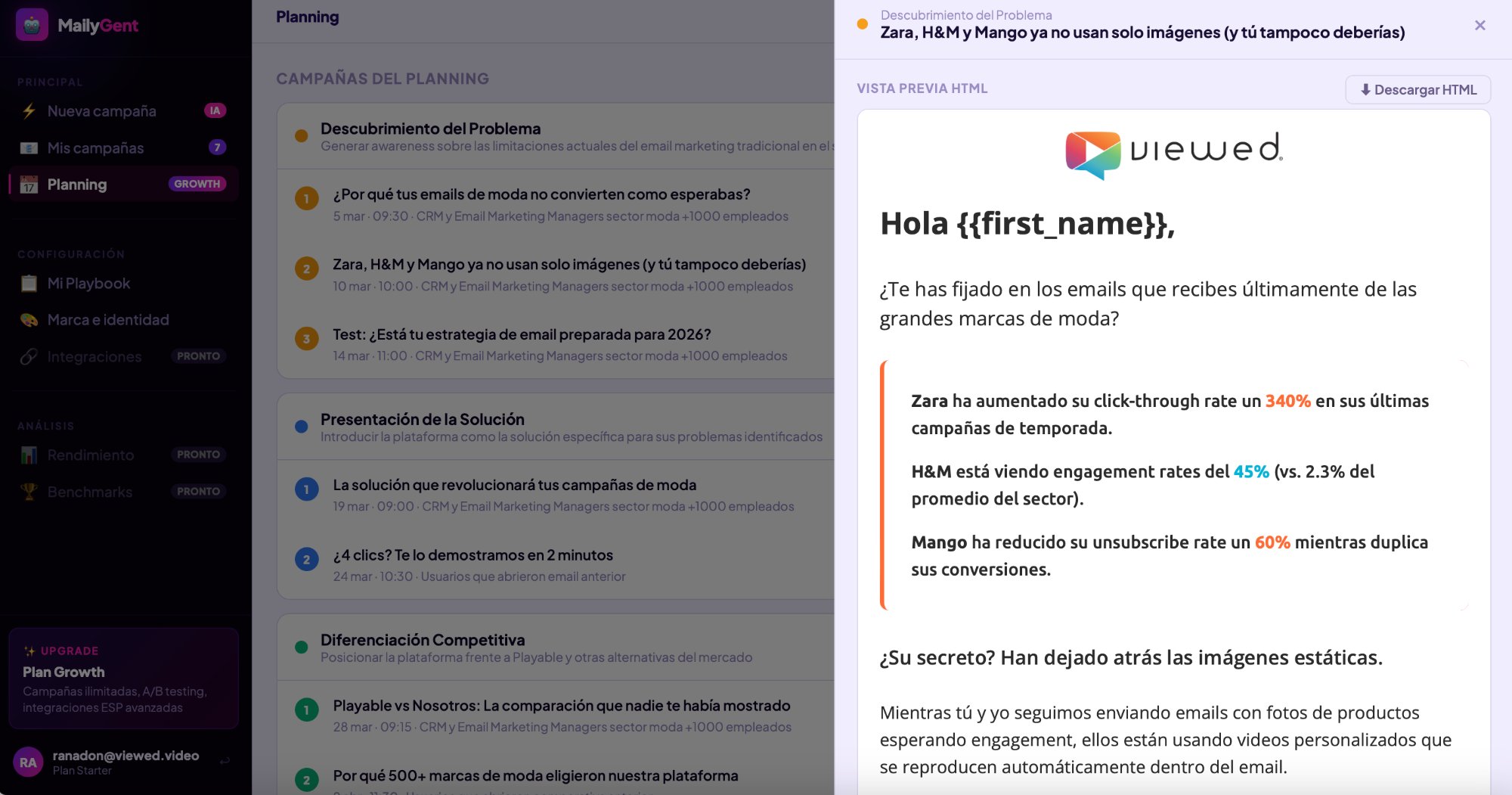Click number badge 1 of '¿Por qué tus emails' campaign
Image resolution: width=1512 pixels, height=795 pixels.
click(306, 199)
